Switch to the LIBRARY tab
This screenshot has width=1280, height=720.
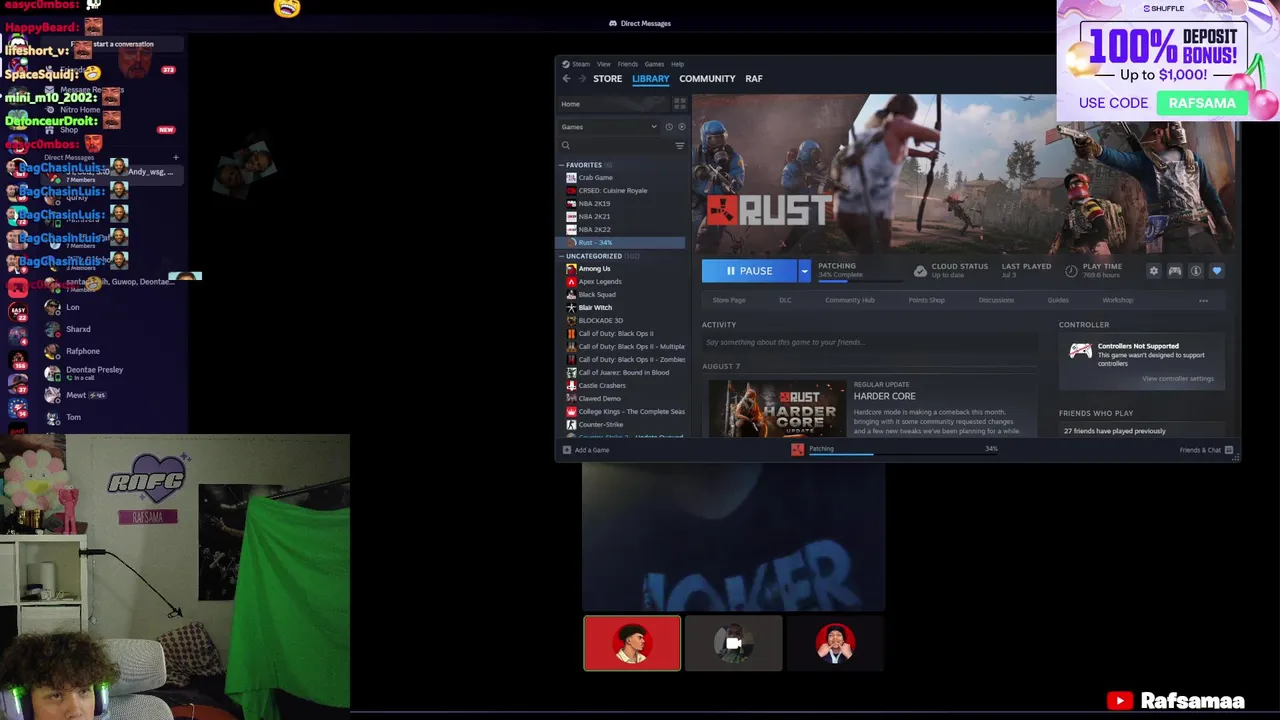click(x=650, y=78)
